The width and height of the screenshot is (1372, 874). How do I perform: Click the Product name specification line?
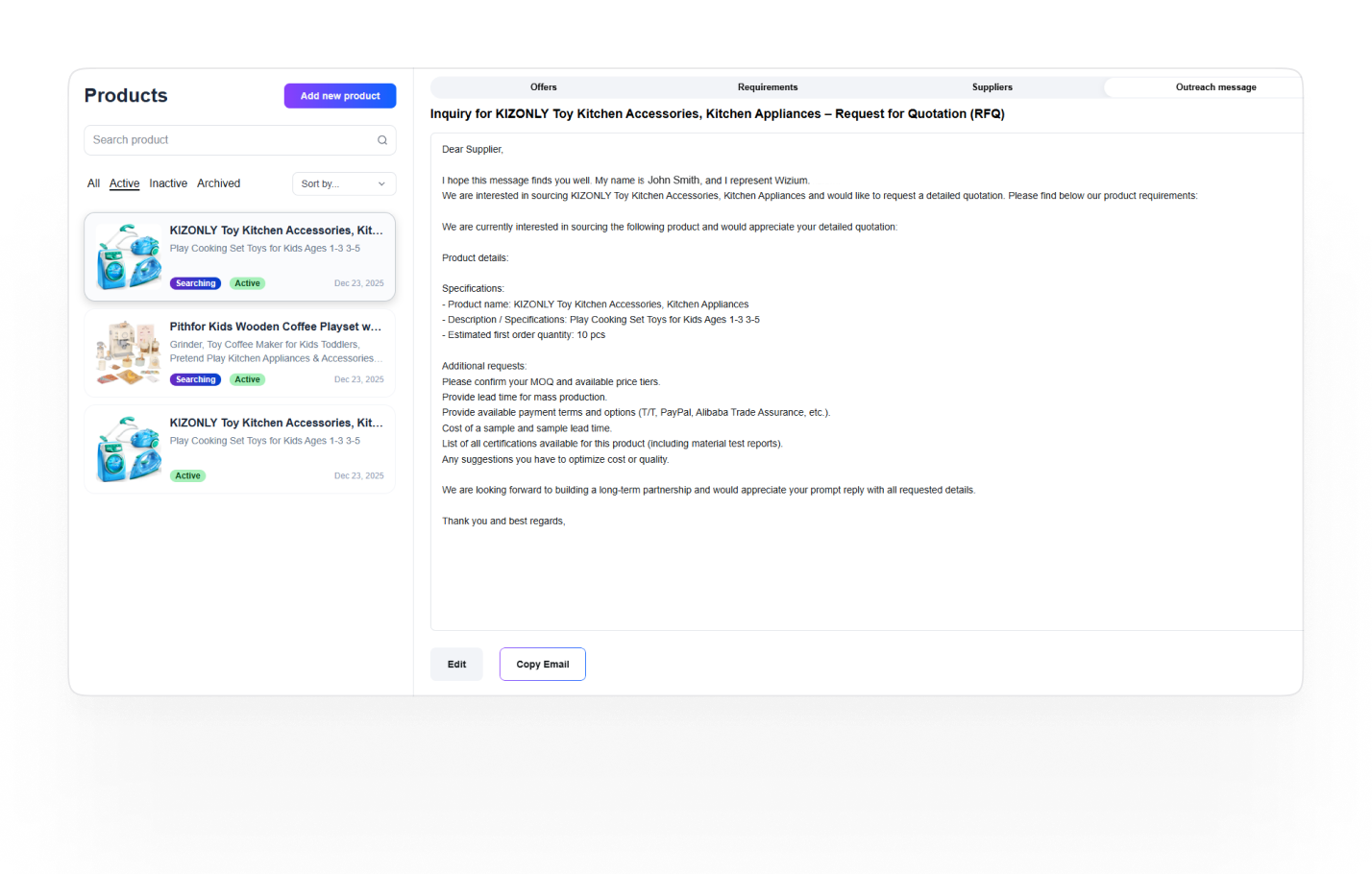pos(596,304)
